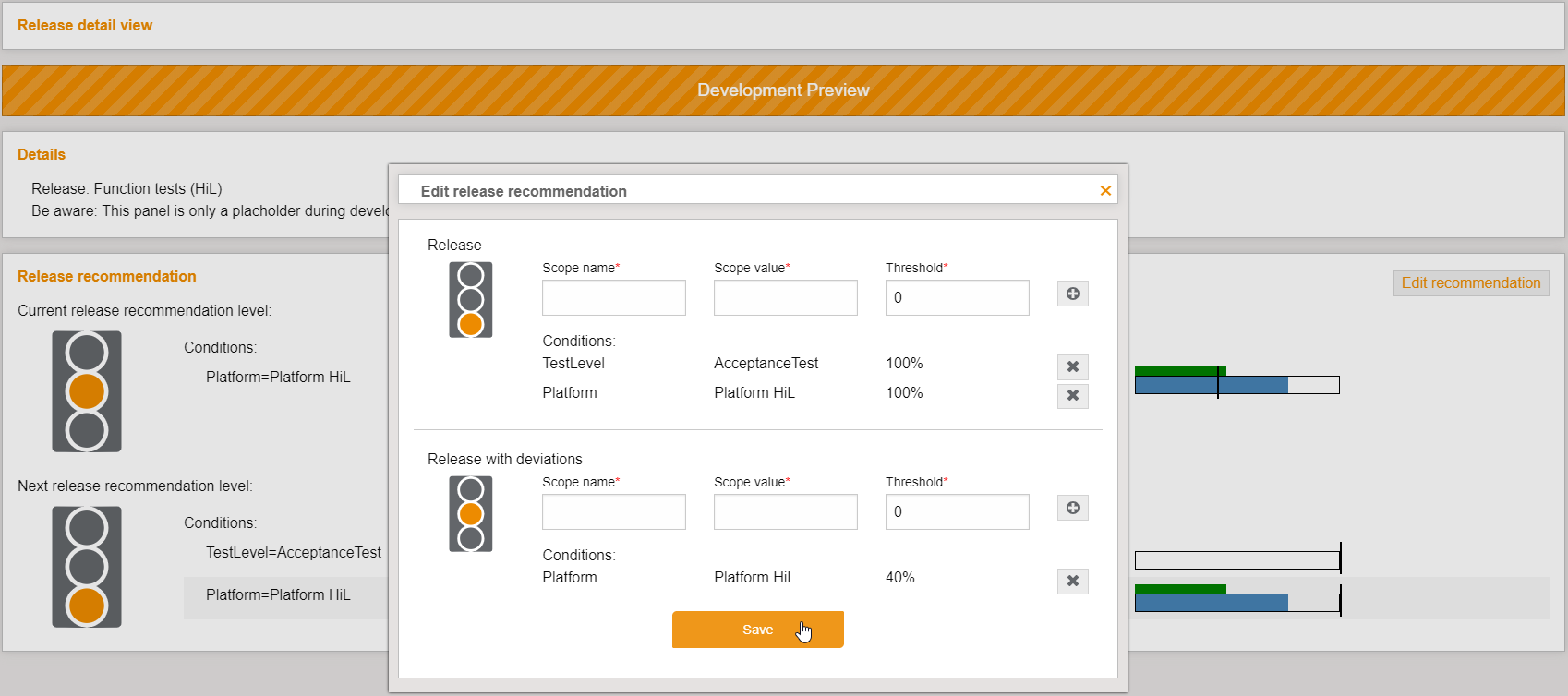Click Threshold field under Release with deviations
This screenshot has width=1568, height=696.
tap(957, 512)
